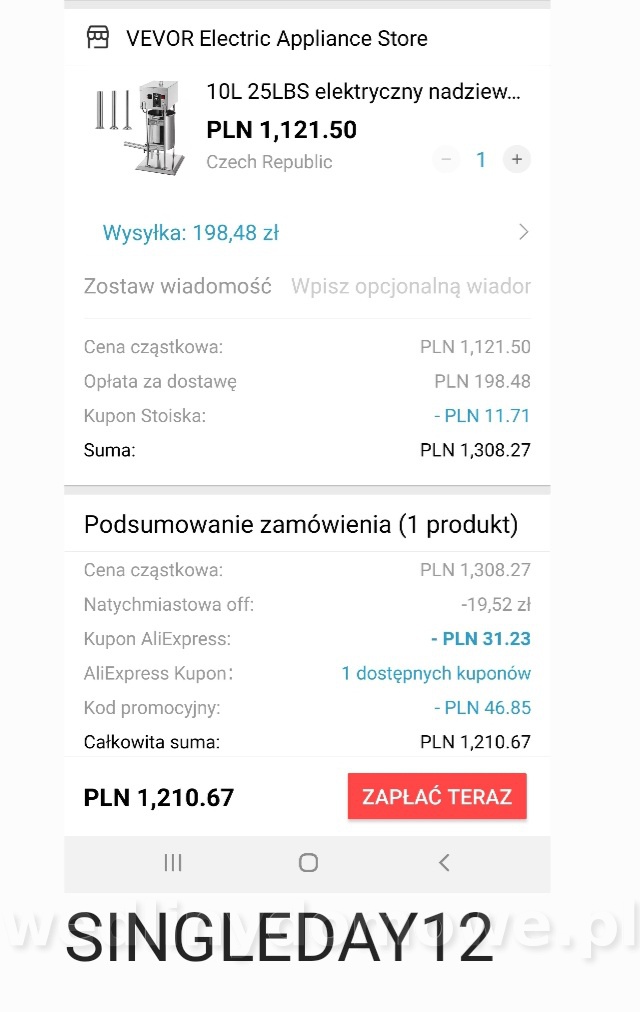Open VEVOR Electric Appliance Store page
This screenshot has width=640, height=1012.
(276, 38)
